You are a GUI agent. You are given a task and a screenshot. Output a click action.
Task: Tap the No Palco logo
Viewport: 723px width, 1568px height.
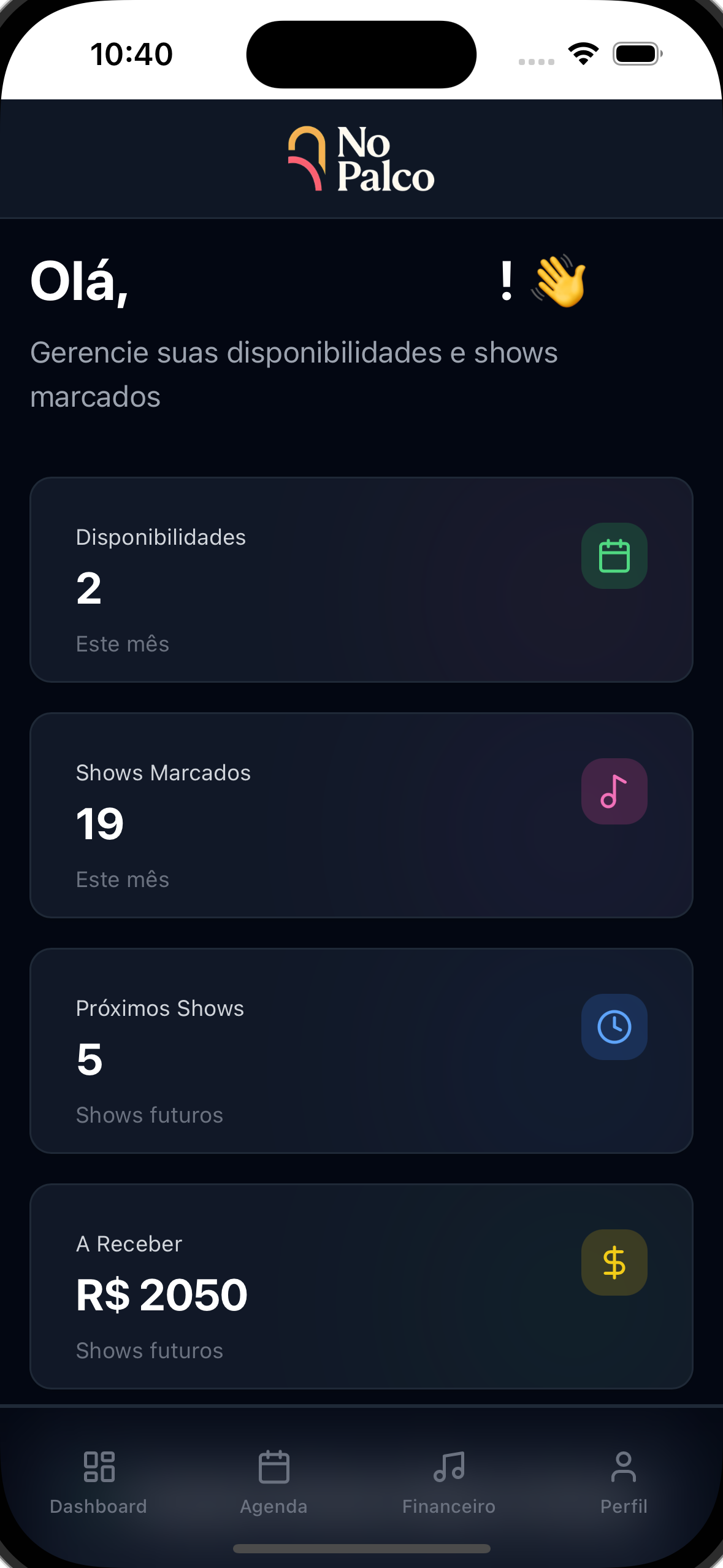point(361,159)
